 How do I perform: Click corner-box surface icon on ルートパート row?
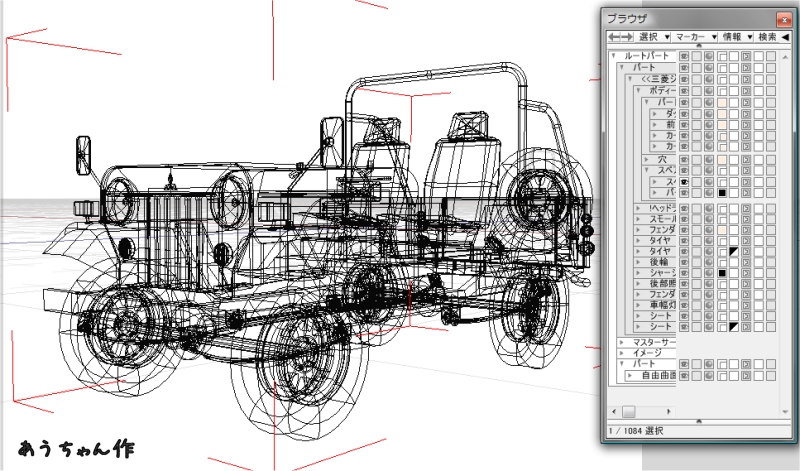[722, 56]
